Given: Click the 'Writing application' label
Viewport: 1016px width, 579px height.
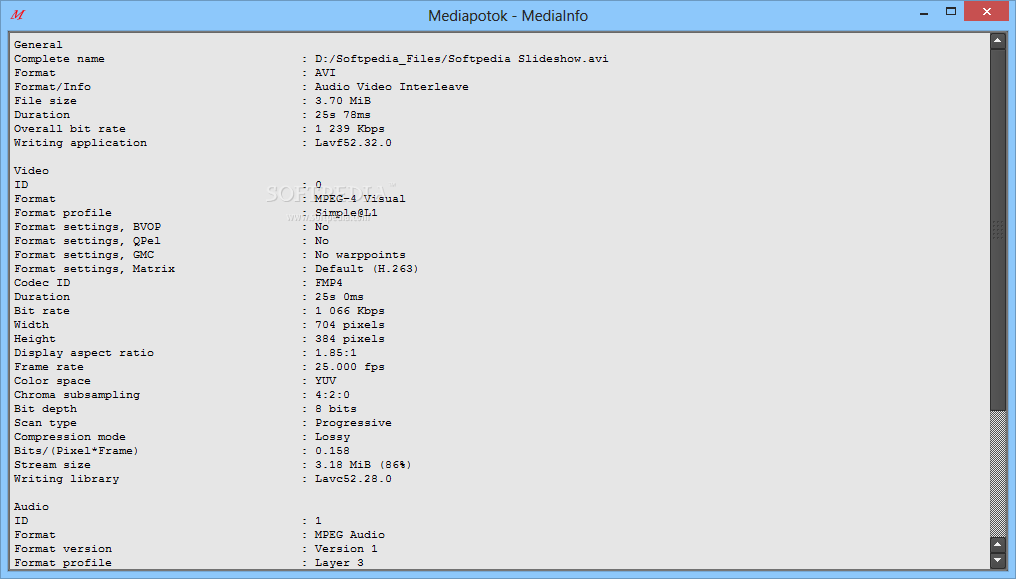Looking at the screenshot, I should click(80, 142).
